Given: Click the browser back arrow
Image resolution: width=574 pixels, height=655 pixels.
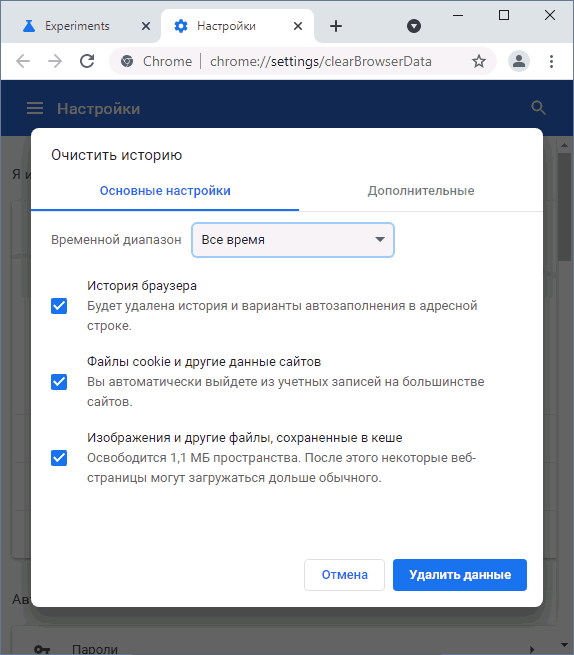Looking at the screenshot, I should click(x=23, y=61).
